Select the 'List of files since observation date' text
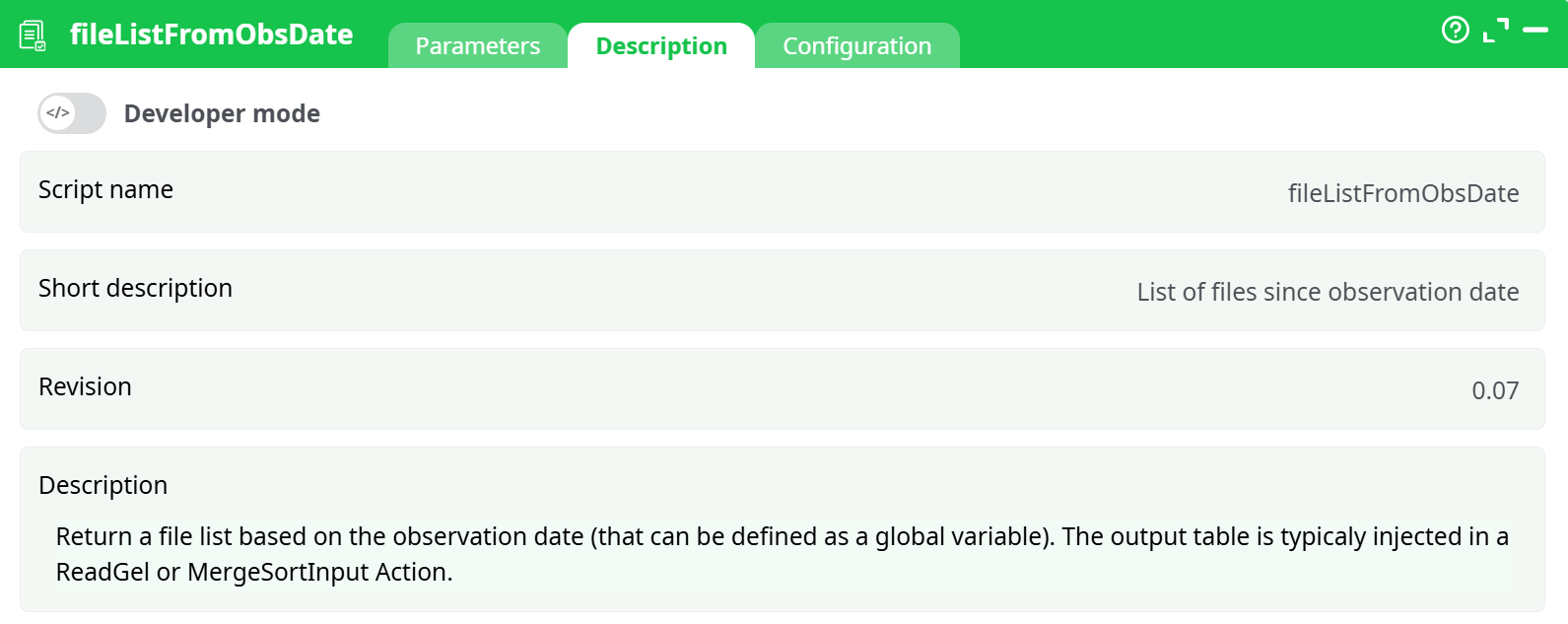 click(1328, 292)
